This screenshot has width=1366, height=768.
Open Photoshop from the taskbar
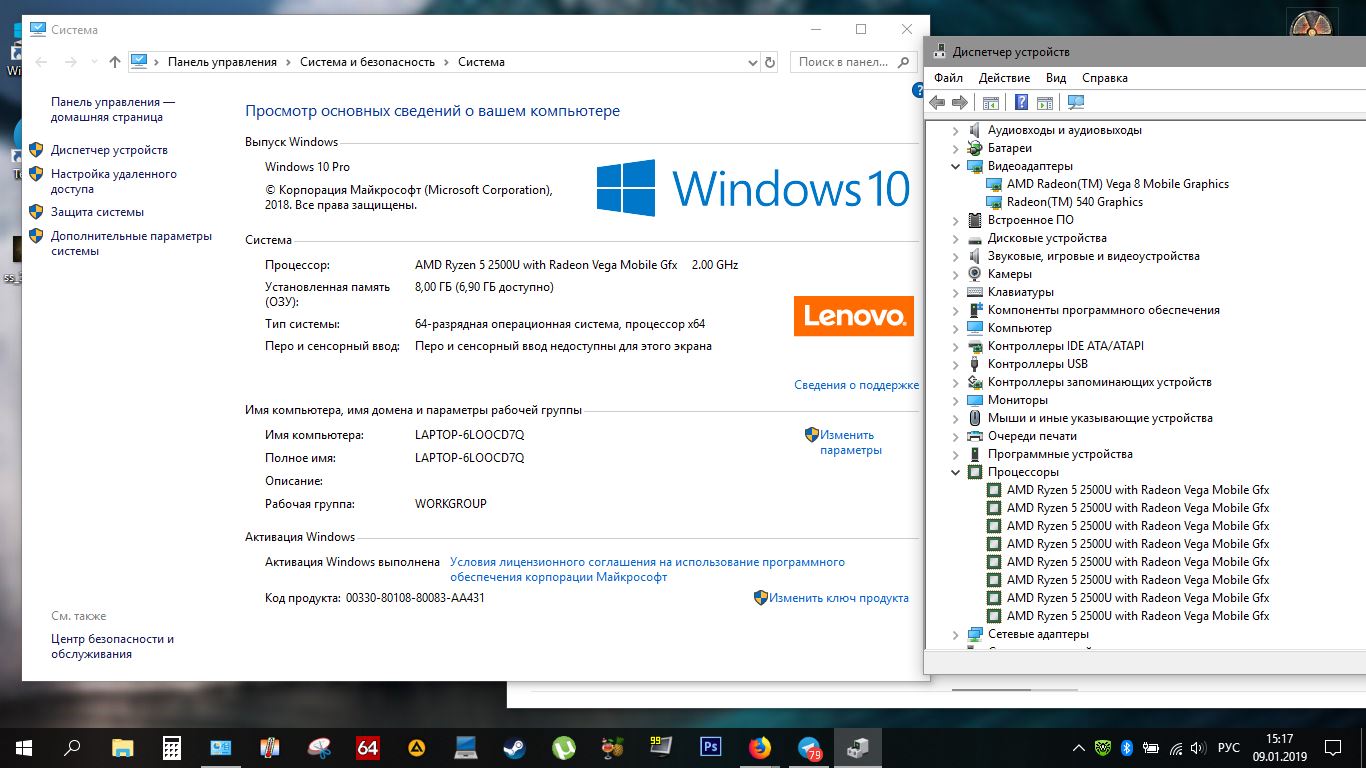pyautogui.click(x=711, y=747)
